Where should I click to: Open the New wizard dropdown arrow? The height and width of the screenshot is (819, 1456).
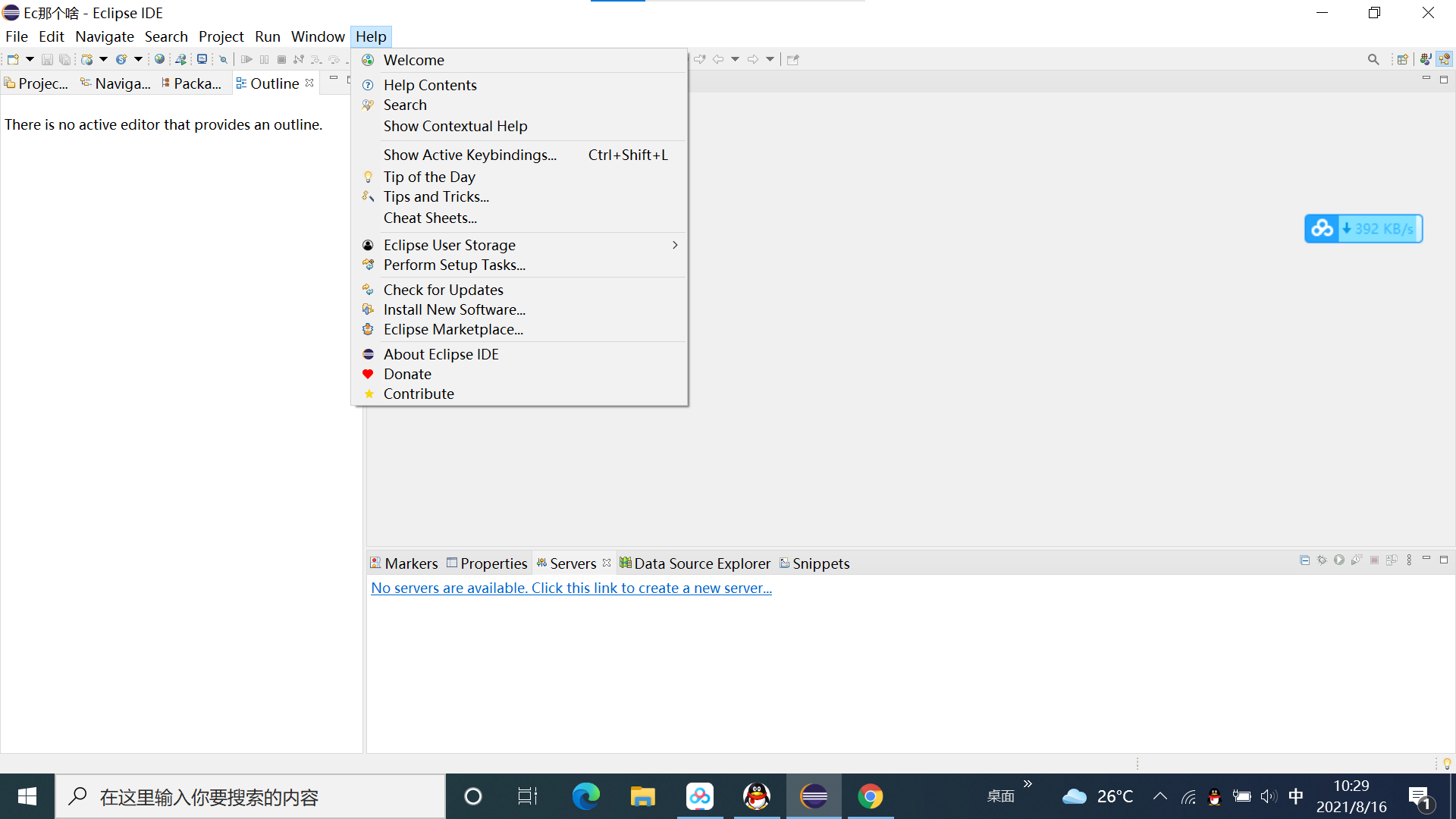tap(30, 59)
